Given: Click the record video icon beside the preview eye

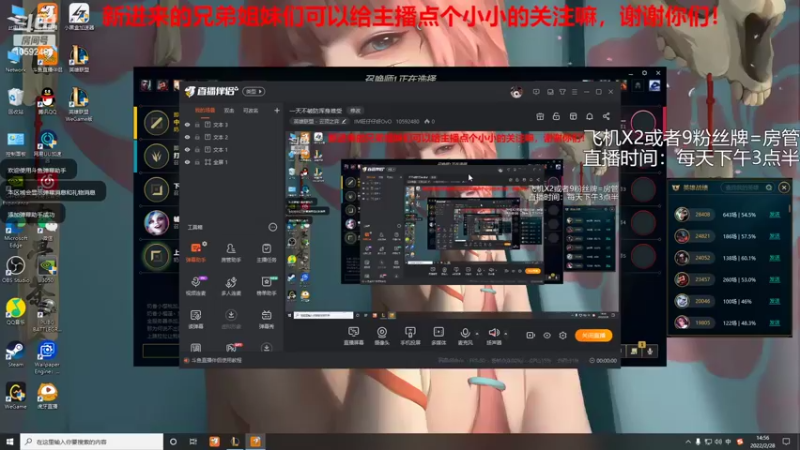Looking at the screenshot, I should (x=531, y=335).
